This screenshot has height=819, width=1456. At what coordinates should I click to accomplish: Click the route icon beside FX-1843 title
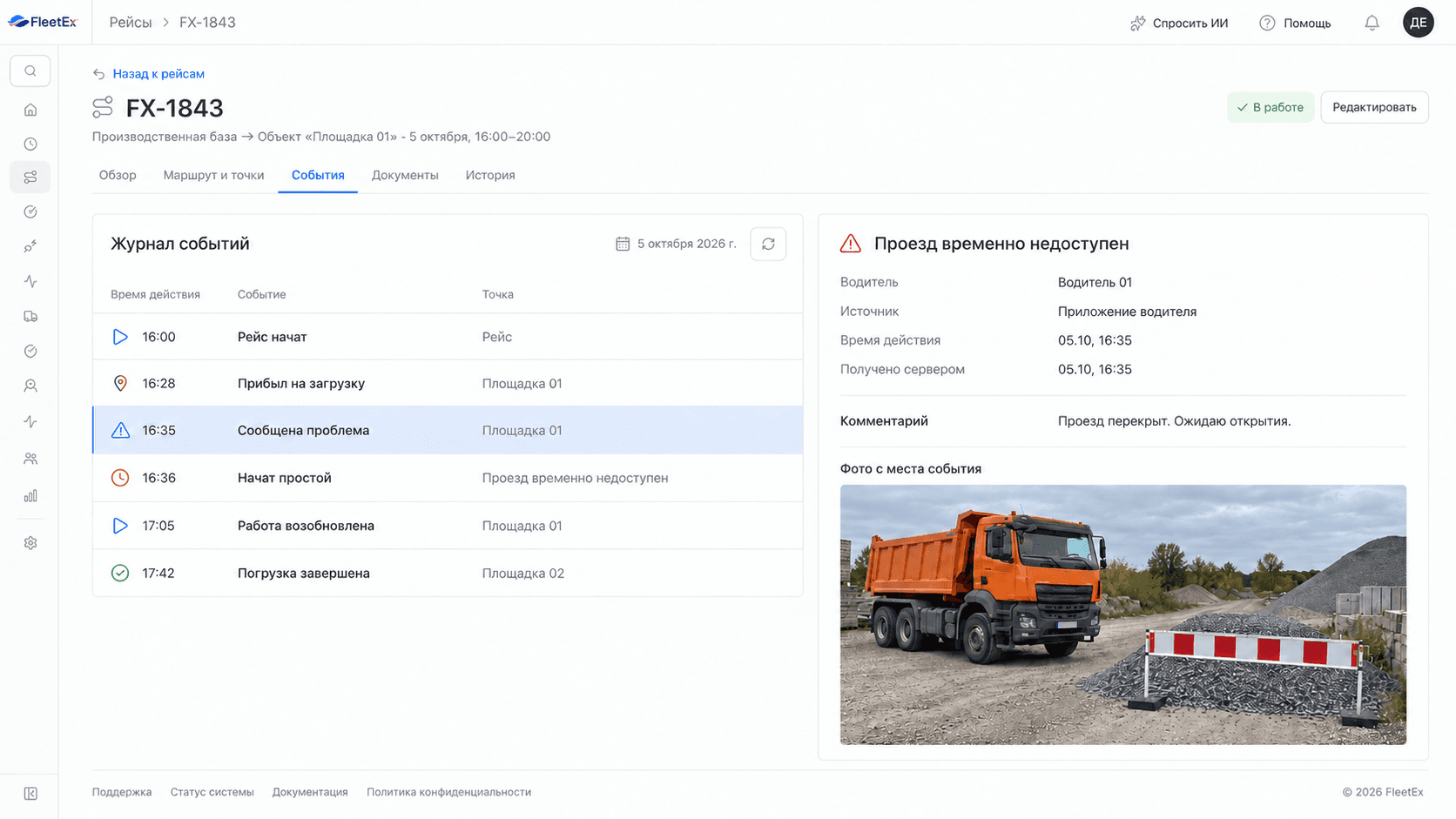tap(103, 107)
